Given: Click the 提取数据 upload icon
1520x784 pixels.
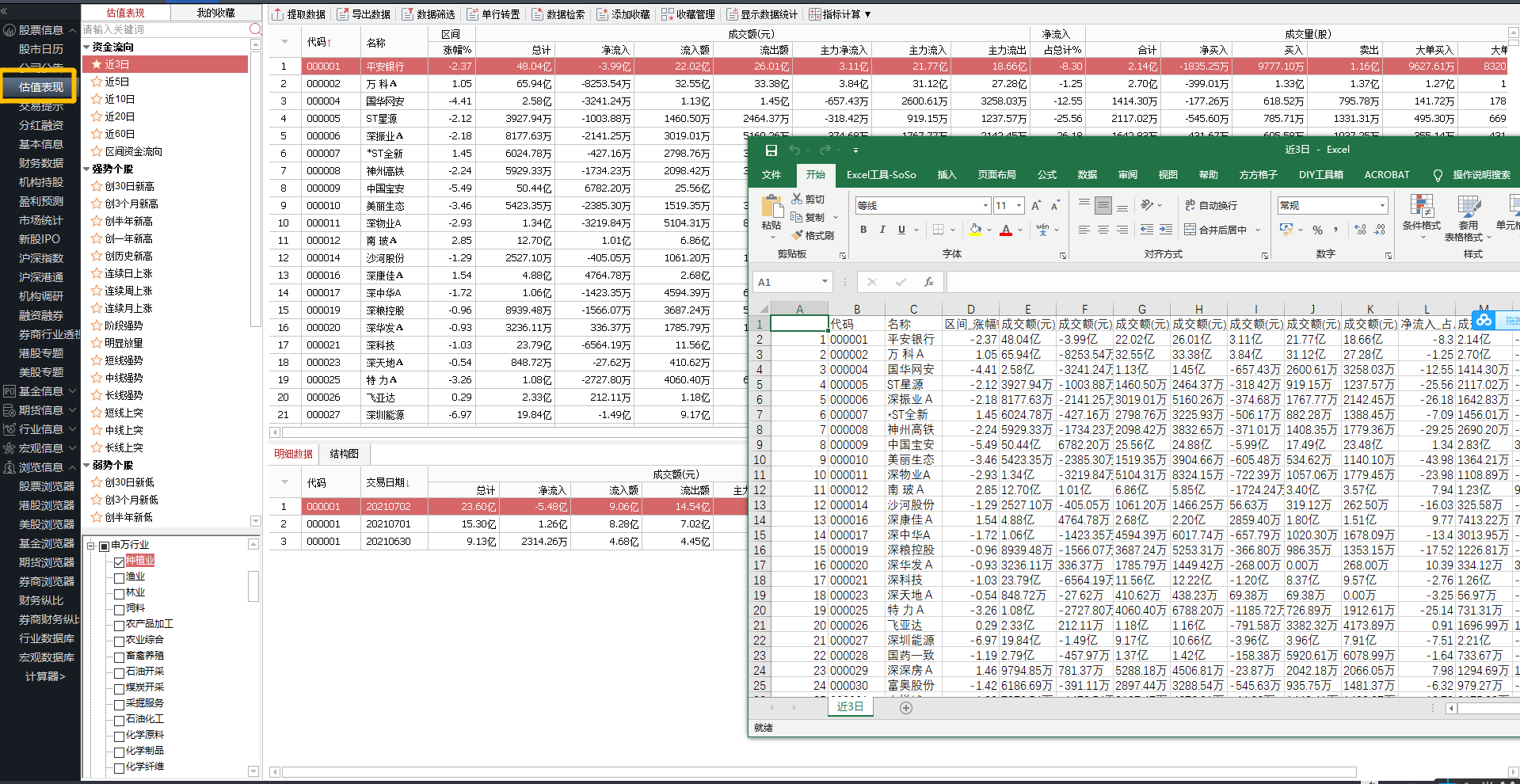Looking at the screenshot, I should pyautogui.click(x=277, y=14).
